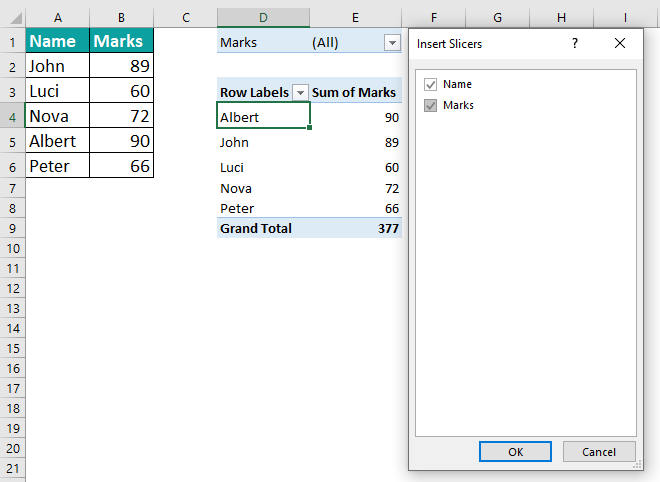Select row 4 header
Viewport: 660px width, 482px height.
pyautogui.click(x=13, y=117)
